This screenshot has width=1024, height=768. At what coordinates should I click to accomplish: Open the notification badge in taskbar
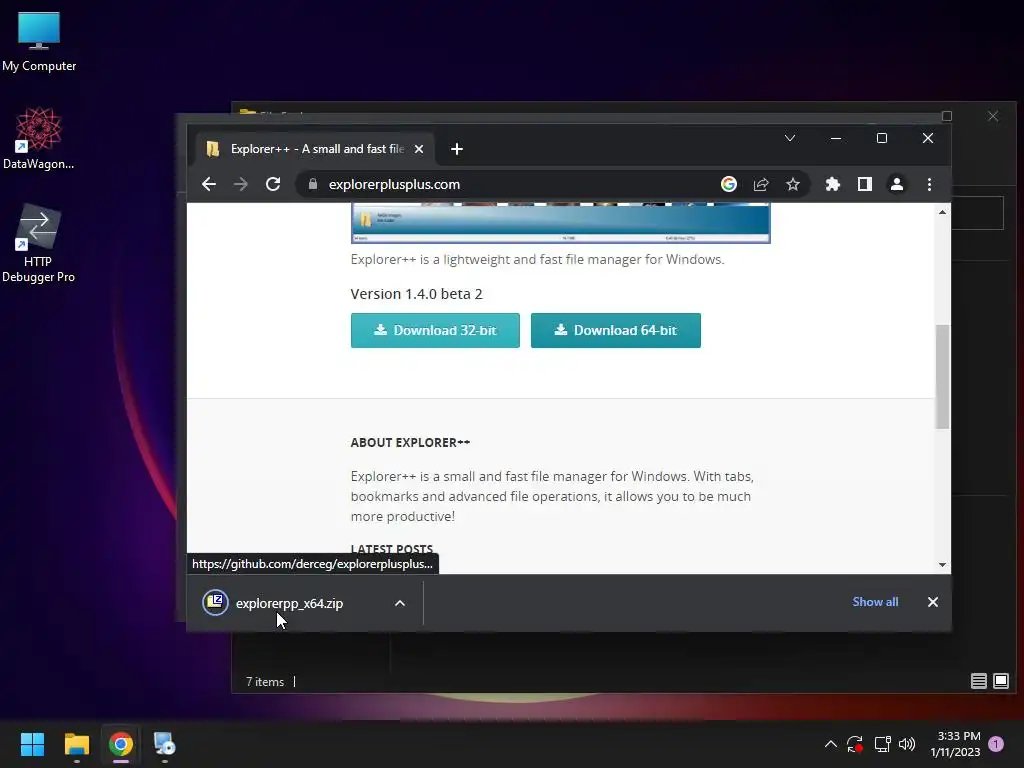[x=996, y=744]
